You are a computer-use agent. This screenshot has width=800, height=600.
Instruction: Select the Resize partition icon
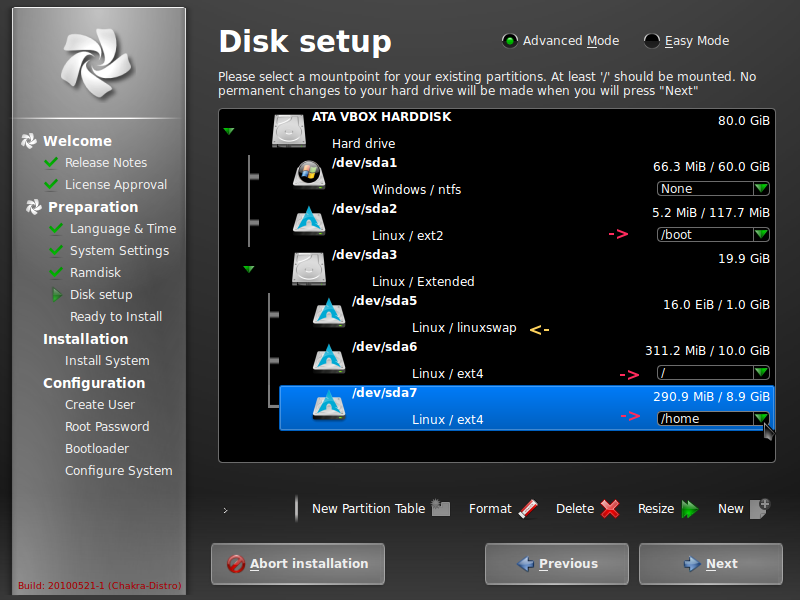point(691,508)
